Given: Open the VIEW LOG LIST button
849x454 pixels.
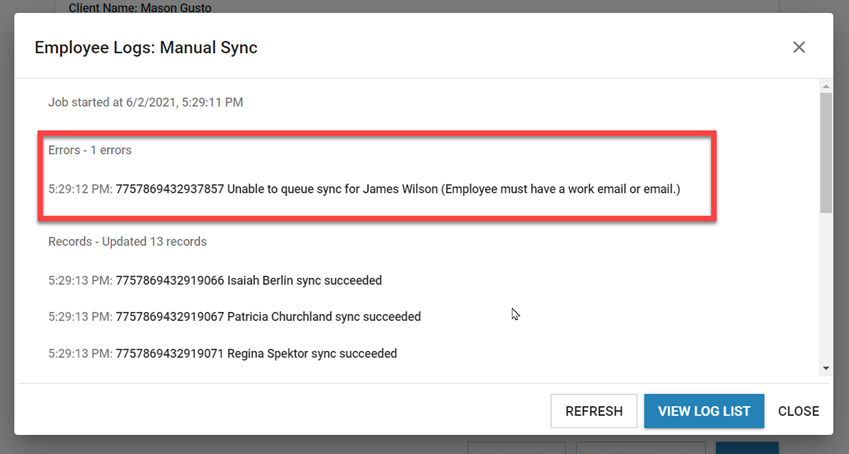Looking at the screenshot, I should point(704,411).
